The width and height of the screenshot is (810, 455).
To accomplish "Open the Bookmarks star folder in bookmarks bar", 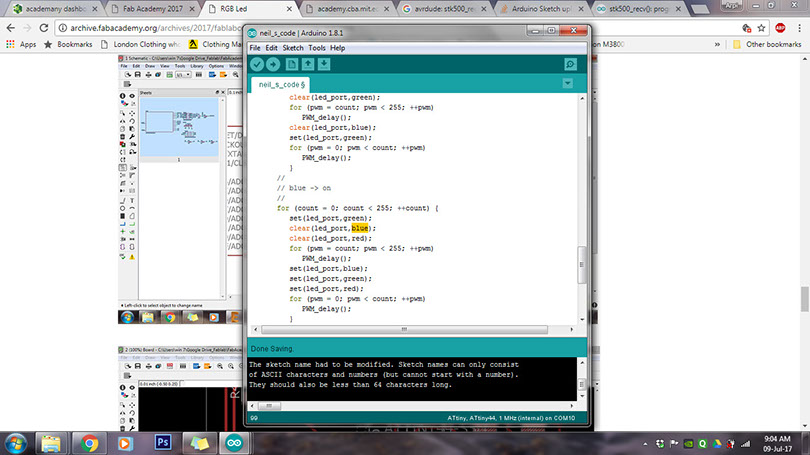I will pyautogui.click(x=68, y=44).
